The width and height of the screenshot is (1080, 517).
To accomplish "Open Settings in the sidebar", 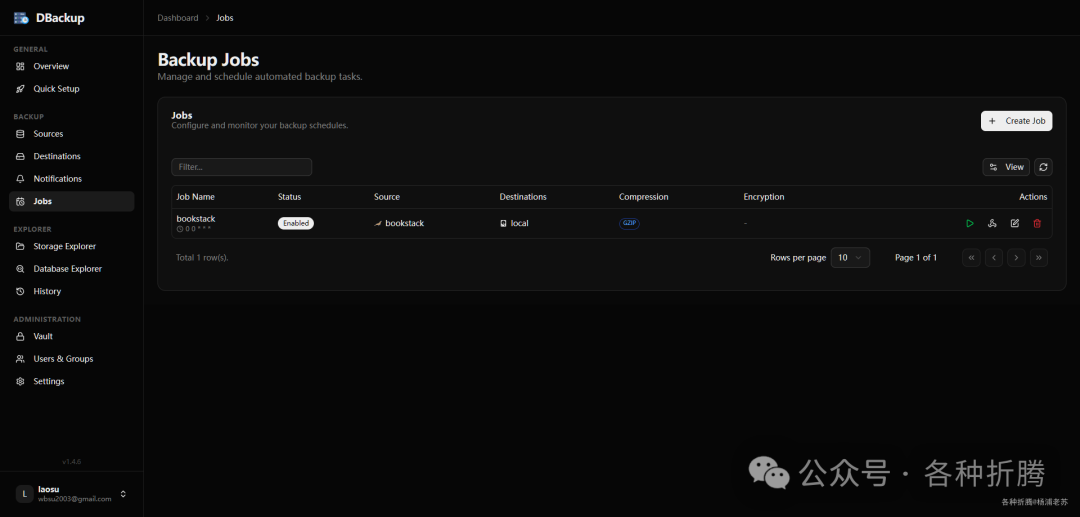I will click(x=71, y=381).
